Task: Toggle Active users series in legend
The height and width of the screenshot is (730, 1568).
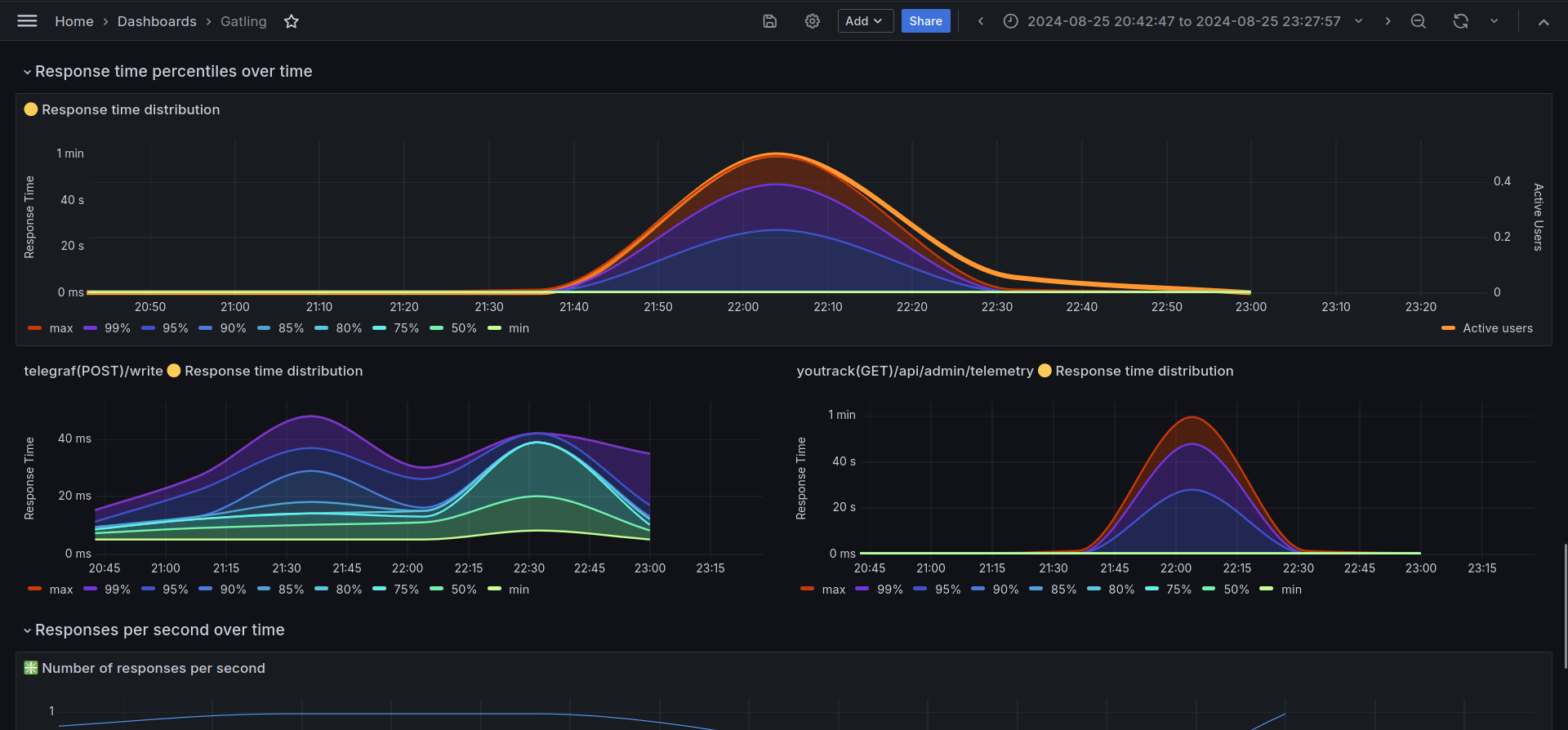Action: point(1497,328)
